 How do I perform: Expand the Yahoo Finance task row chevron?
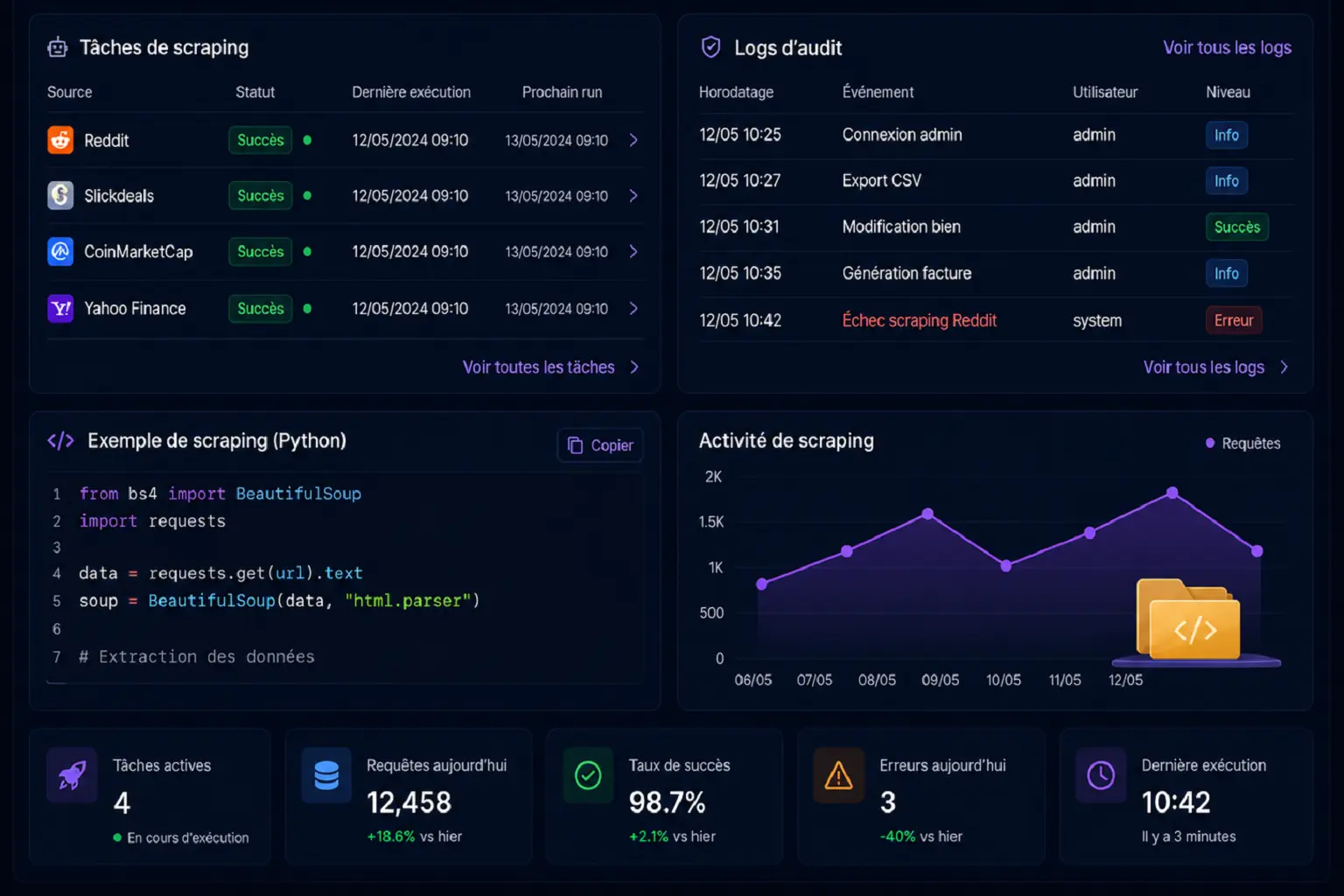coord(633,308)
